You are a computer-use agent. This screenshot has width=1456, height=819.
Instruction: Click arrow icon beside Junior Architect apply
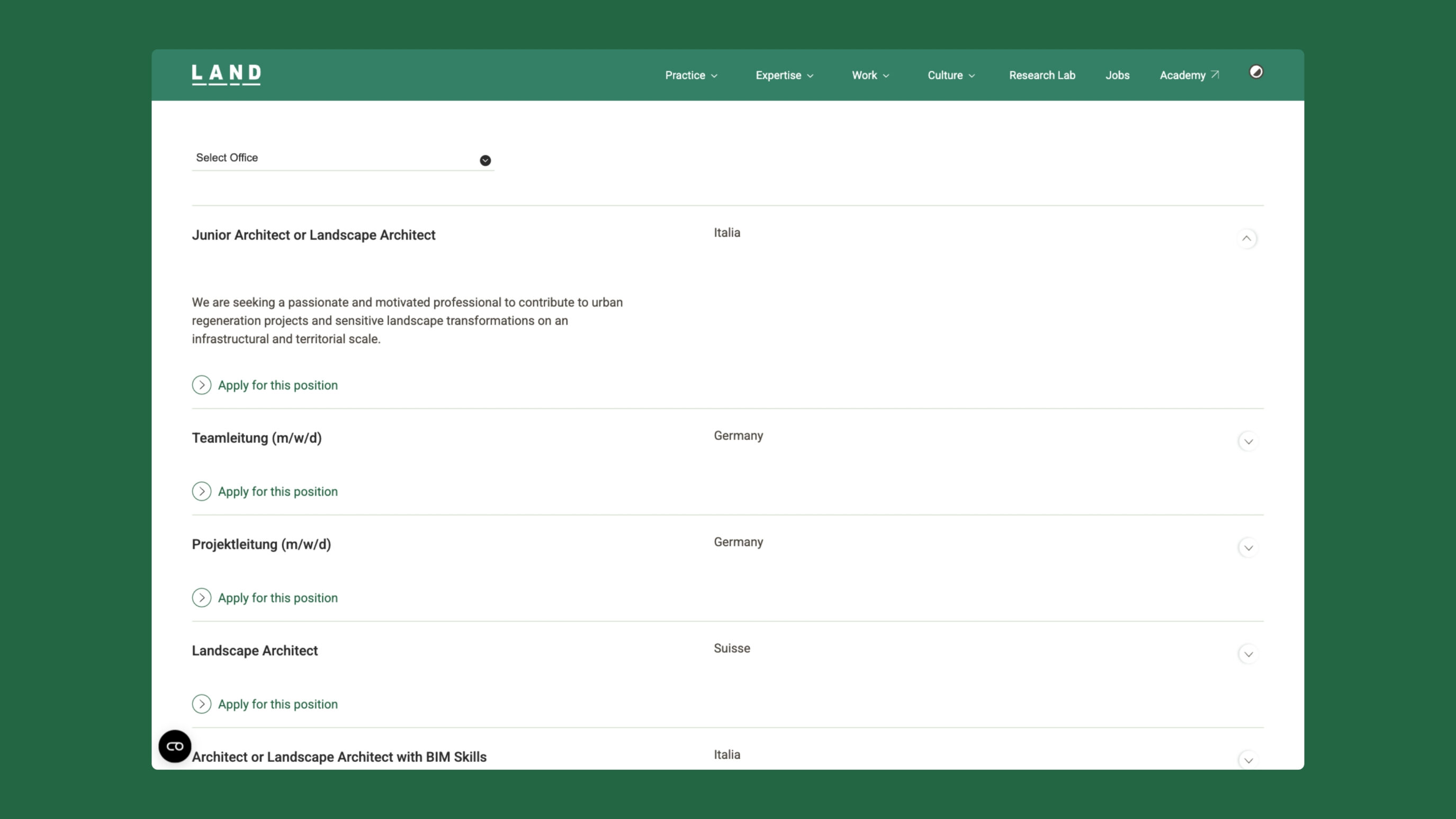tap(202, 385)
